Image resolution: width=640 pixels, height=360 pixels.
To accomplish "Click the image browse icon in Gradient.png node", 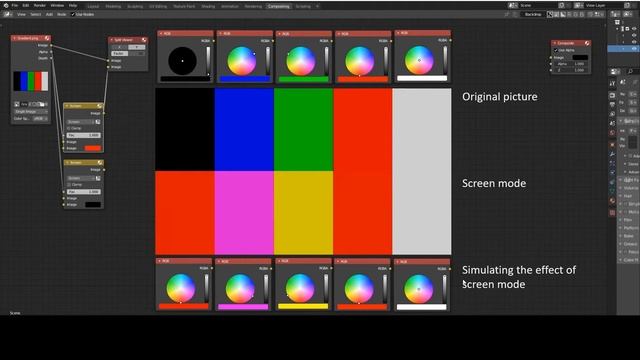I will (x=17, y=104).
